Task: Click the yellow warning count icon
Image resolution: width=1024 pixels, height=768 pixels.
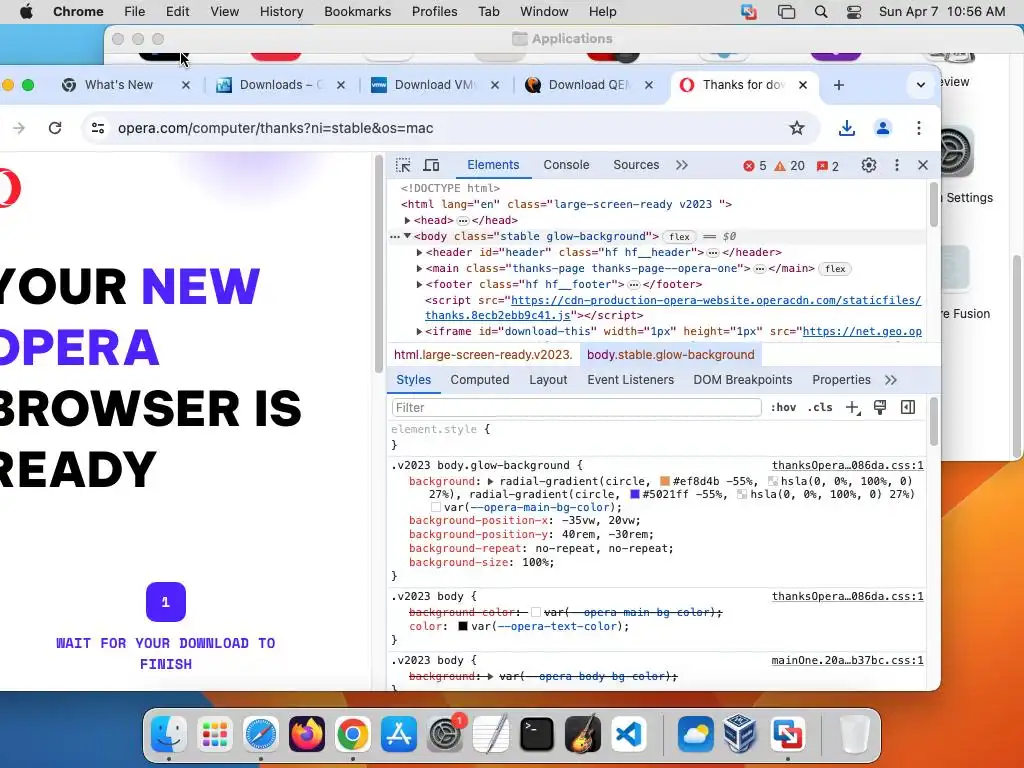Action: (x=780, y=166)
